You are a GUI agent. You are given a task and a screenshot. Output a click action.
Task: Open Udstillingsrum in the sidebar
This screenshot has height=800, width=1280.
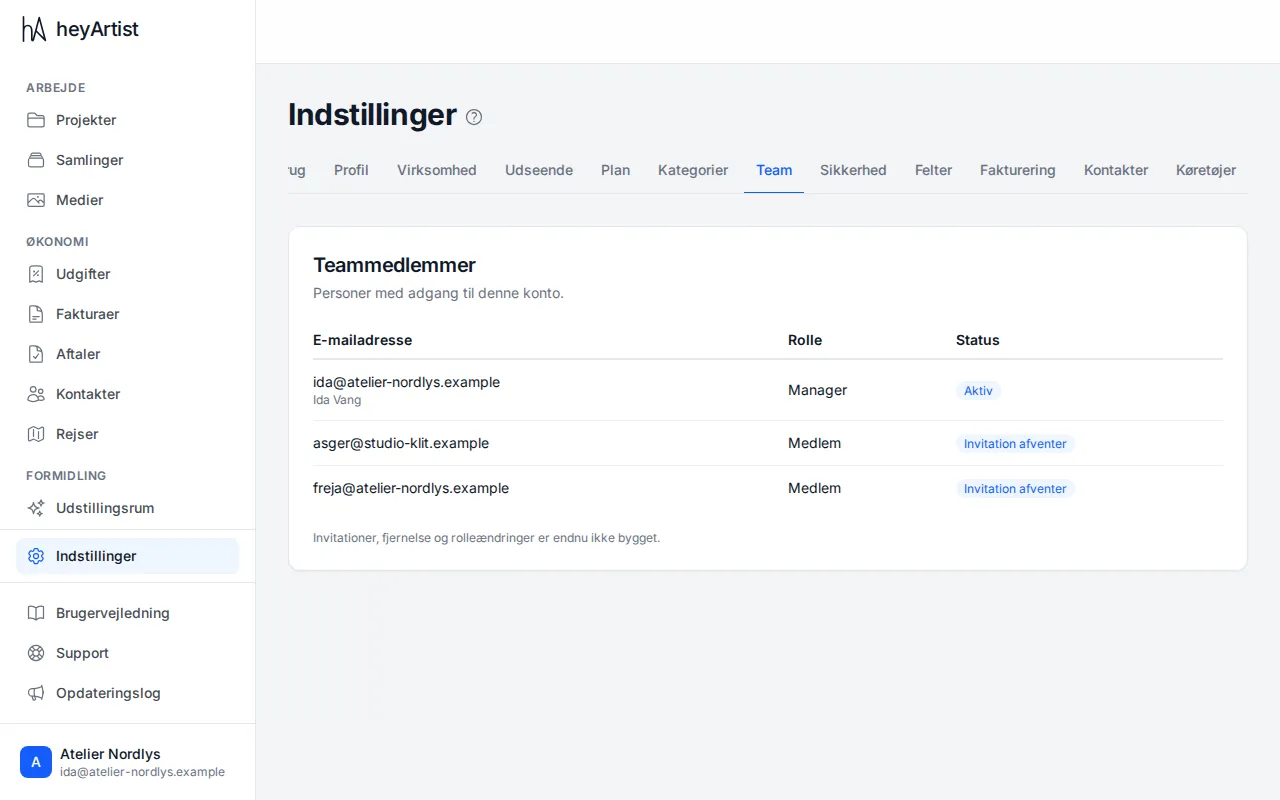(127, 508)
